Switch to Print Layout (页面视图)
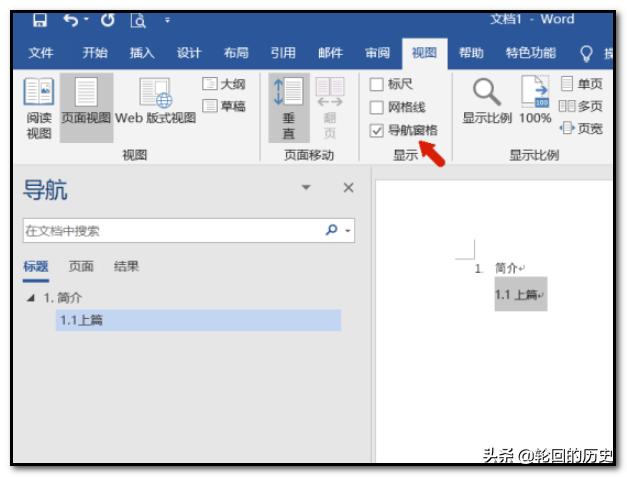 (86, 108)
